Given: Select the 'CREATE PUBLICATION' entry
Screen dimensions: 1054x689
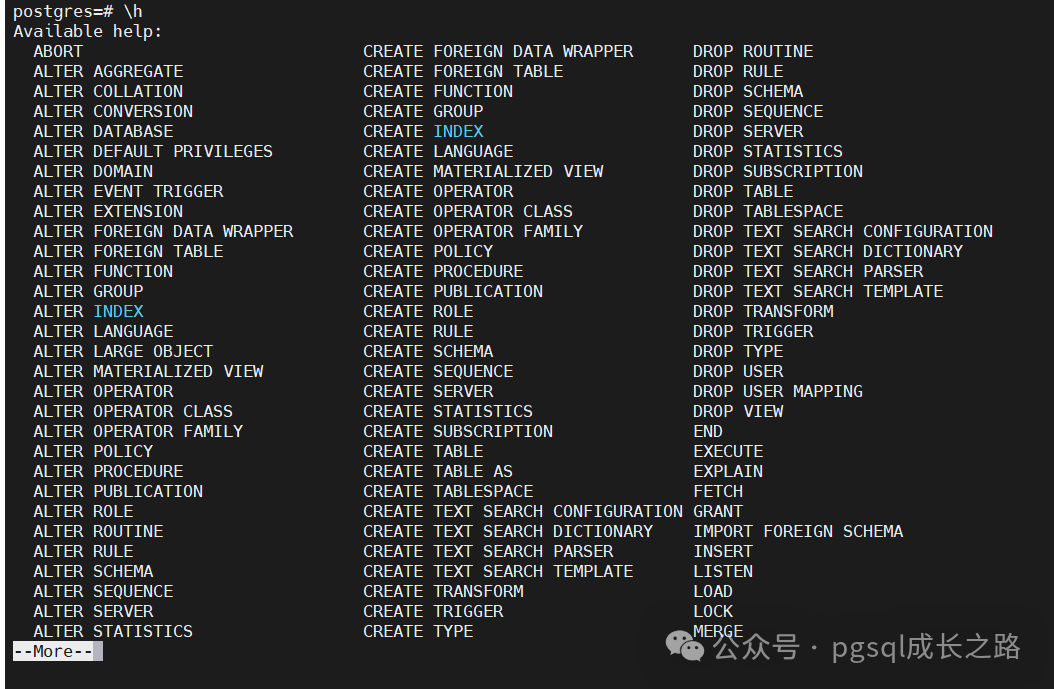Looking at the screenshot, I should (453, 291).
